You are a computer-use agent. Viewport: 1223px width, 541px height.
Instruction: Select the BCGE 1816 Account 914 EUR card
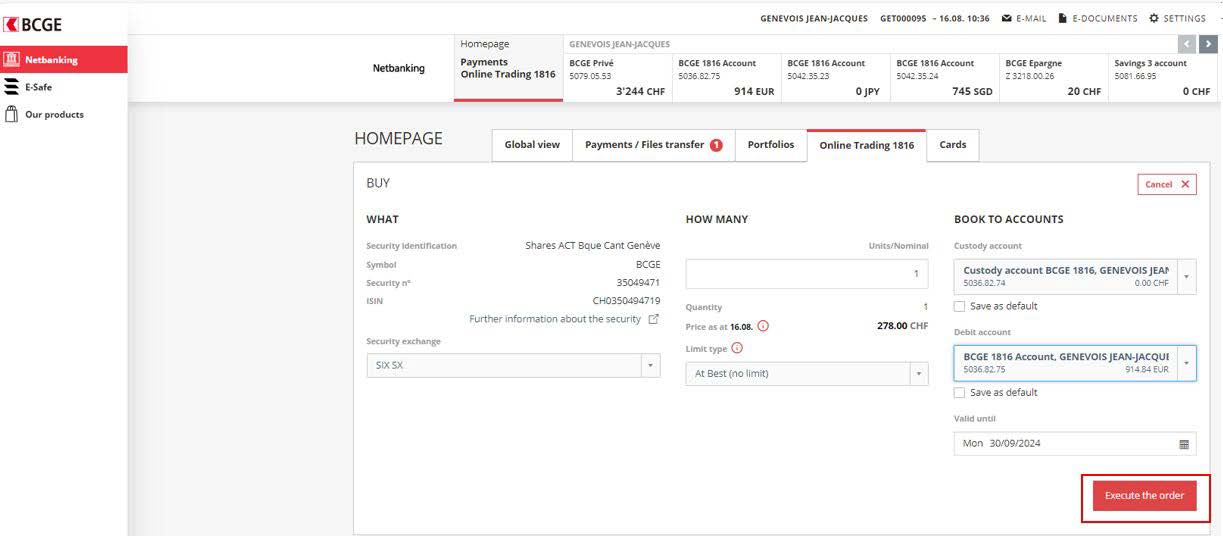pyautogui.click(x=726, y=76)
